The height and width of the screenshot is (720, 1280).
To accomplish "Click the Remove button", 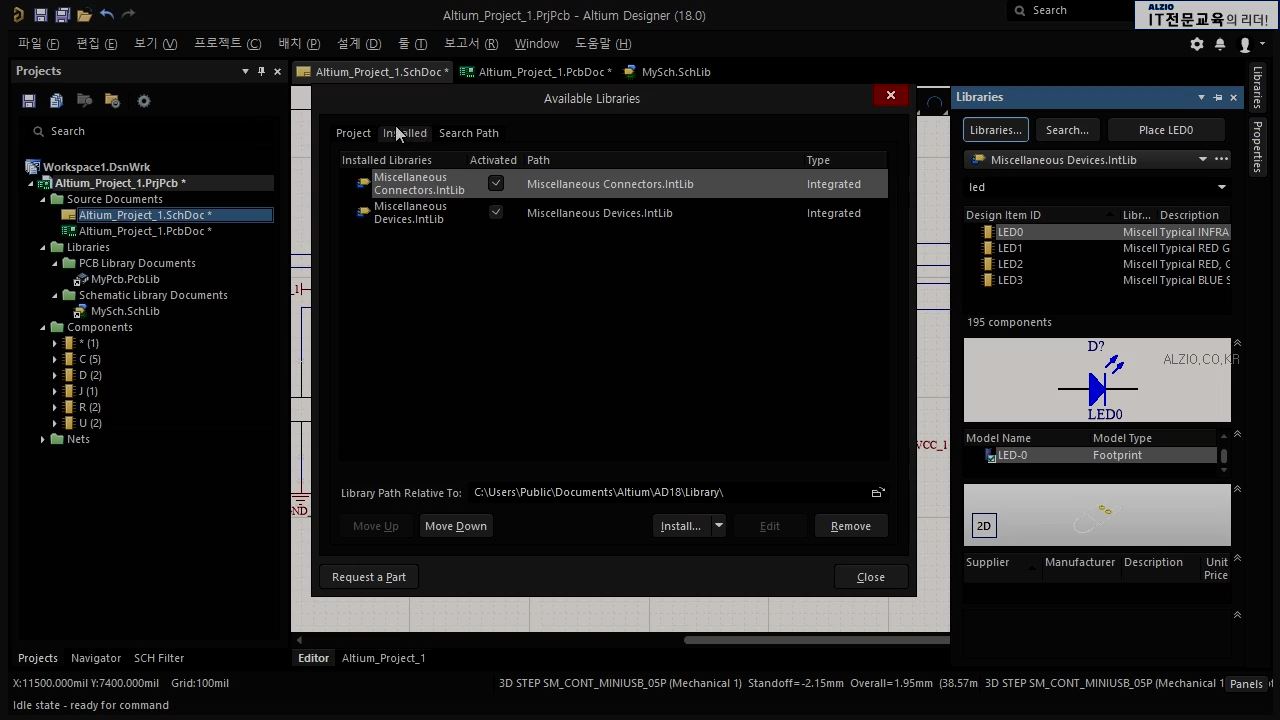I will pyautogui.click(x=851, y=526).
